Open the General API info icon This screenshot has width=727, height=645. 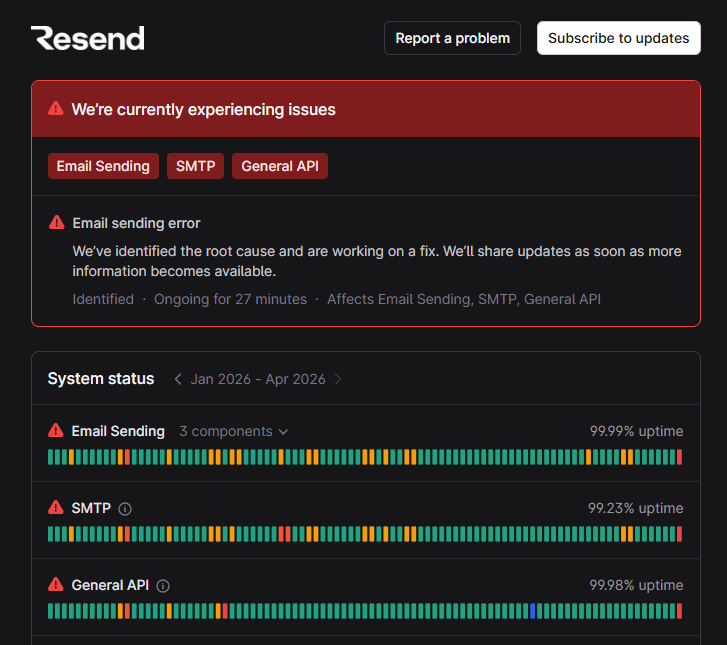163,586
